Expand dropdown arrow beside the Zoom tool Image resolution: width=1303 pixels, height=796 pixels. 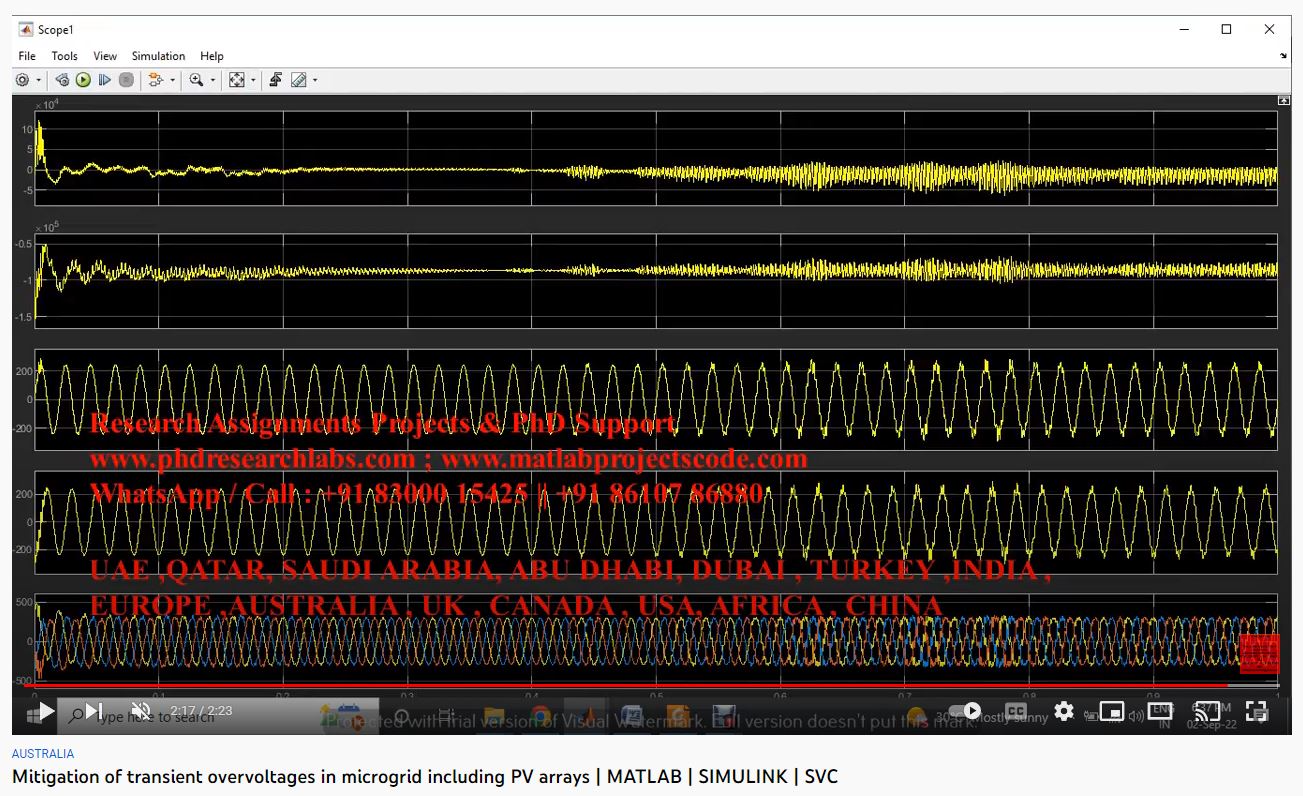212,80
